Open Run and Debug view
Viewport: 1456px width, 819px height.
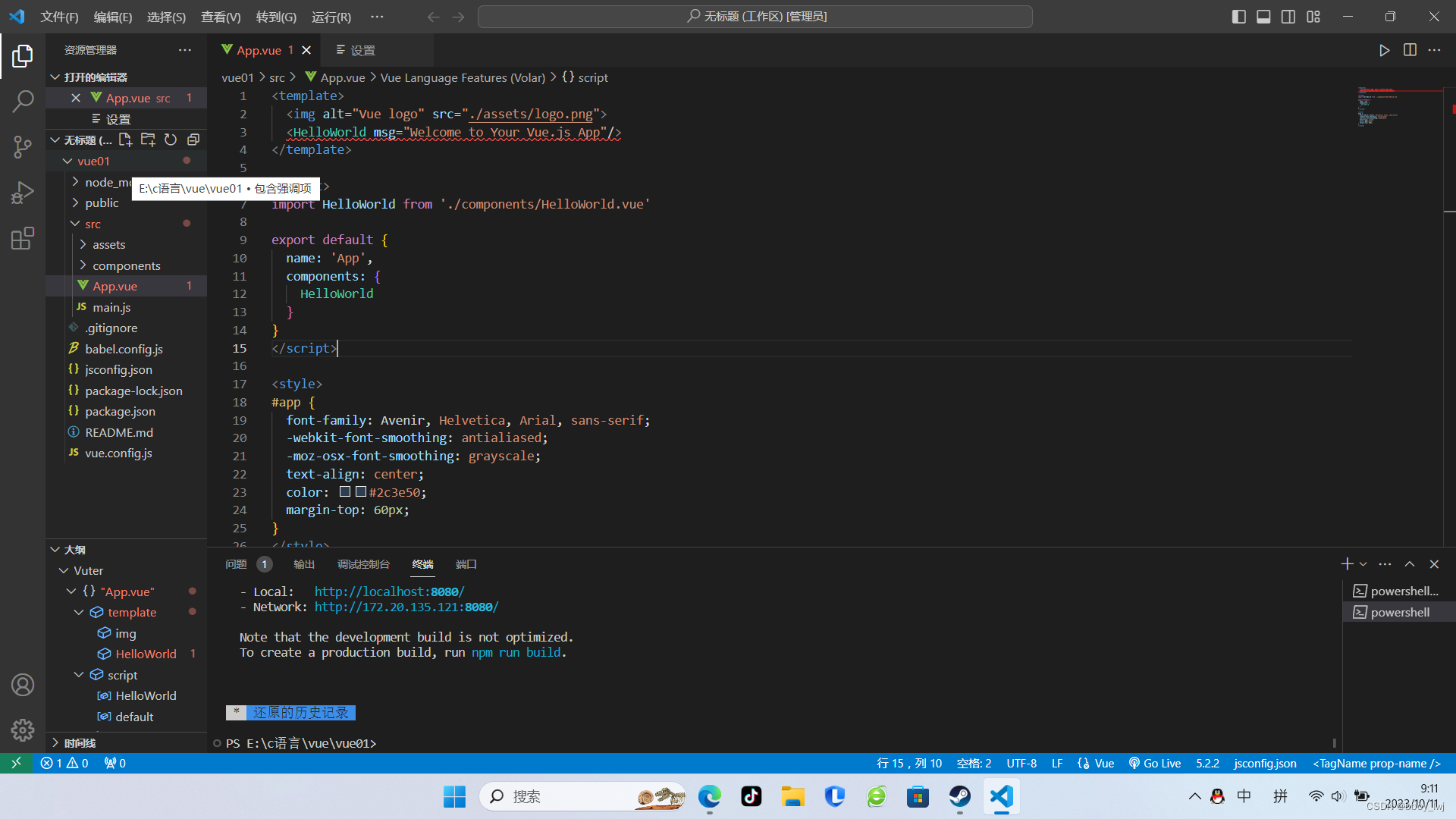[x=23, y=193]
